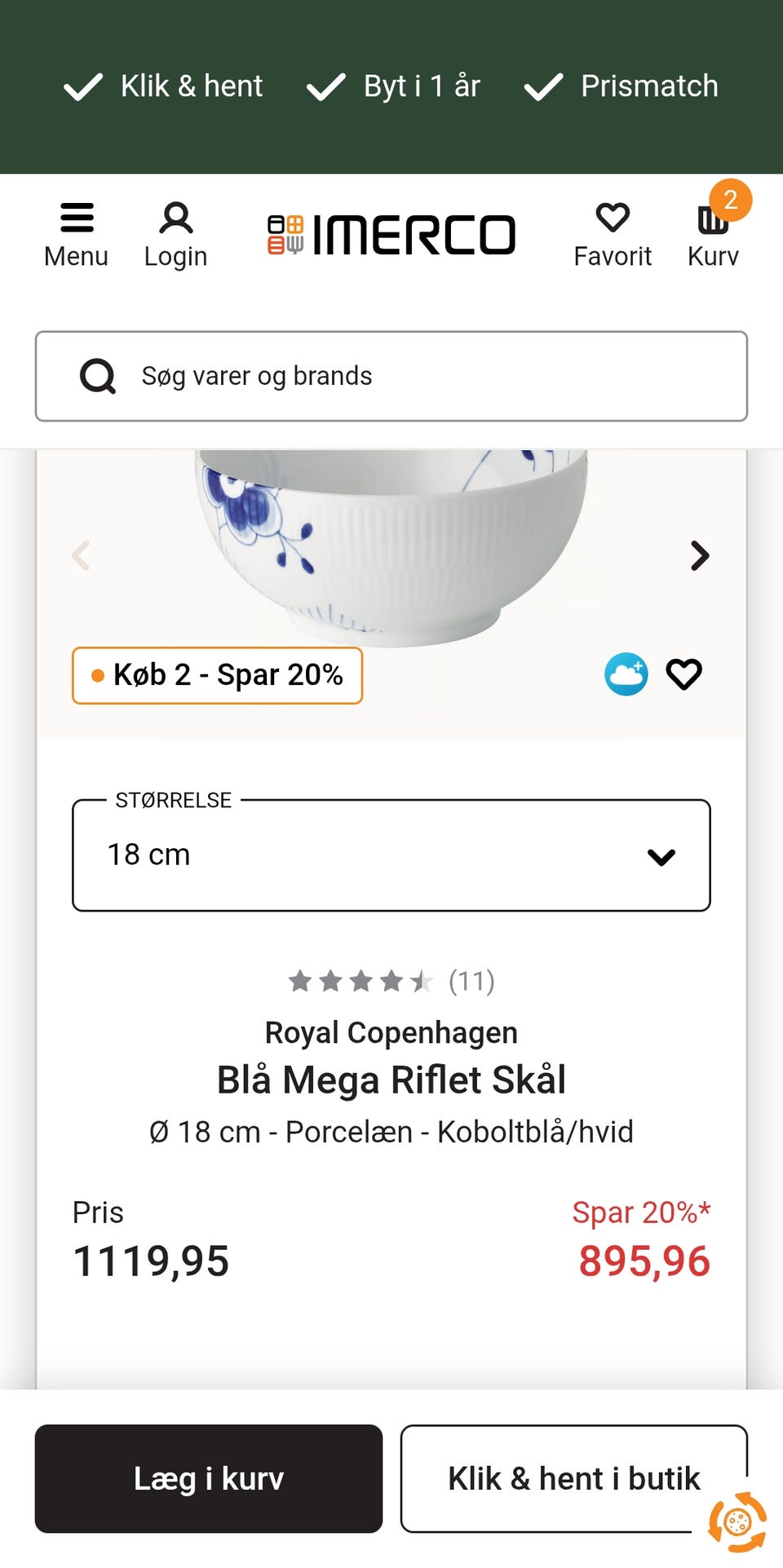This screenshot has width=783, height=1568.
Task: Go to Imerco logo homepage
Action: click(391, 235)
